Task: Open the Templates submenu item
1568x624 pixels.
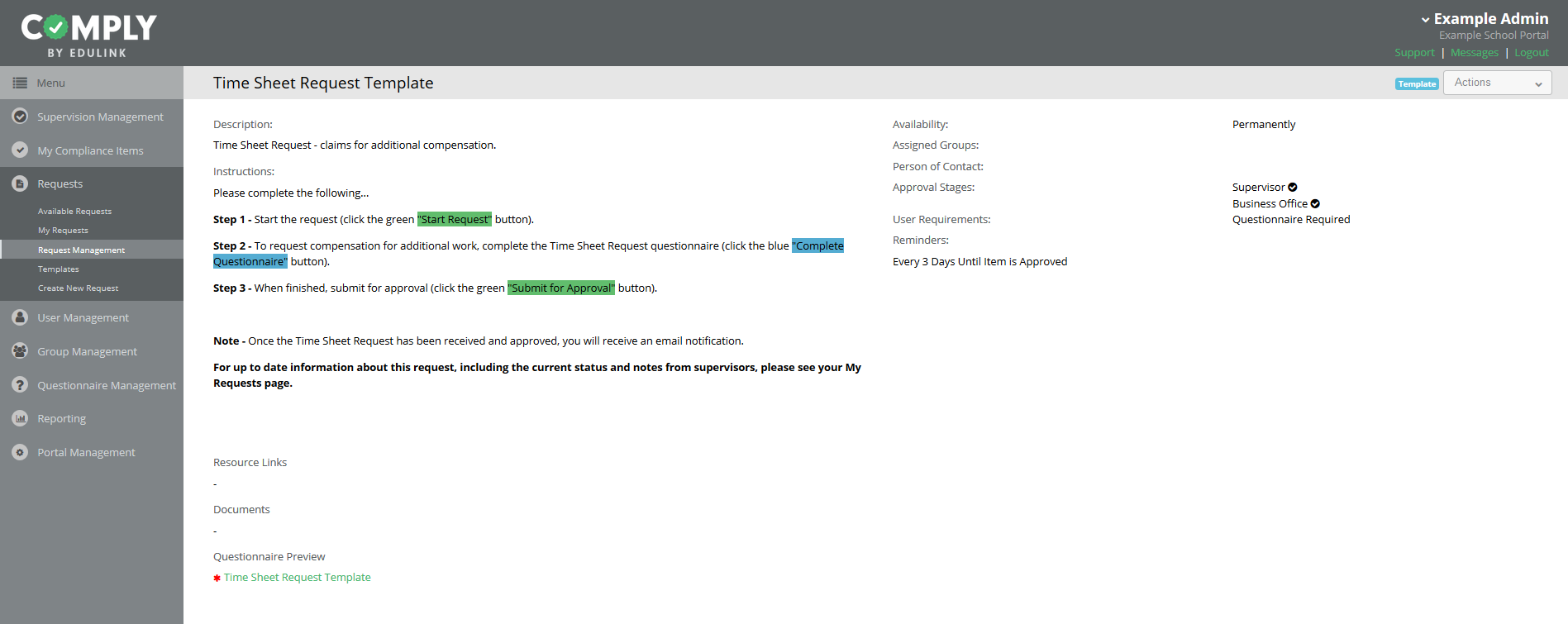Action: tap(59, 269)
